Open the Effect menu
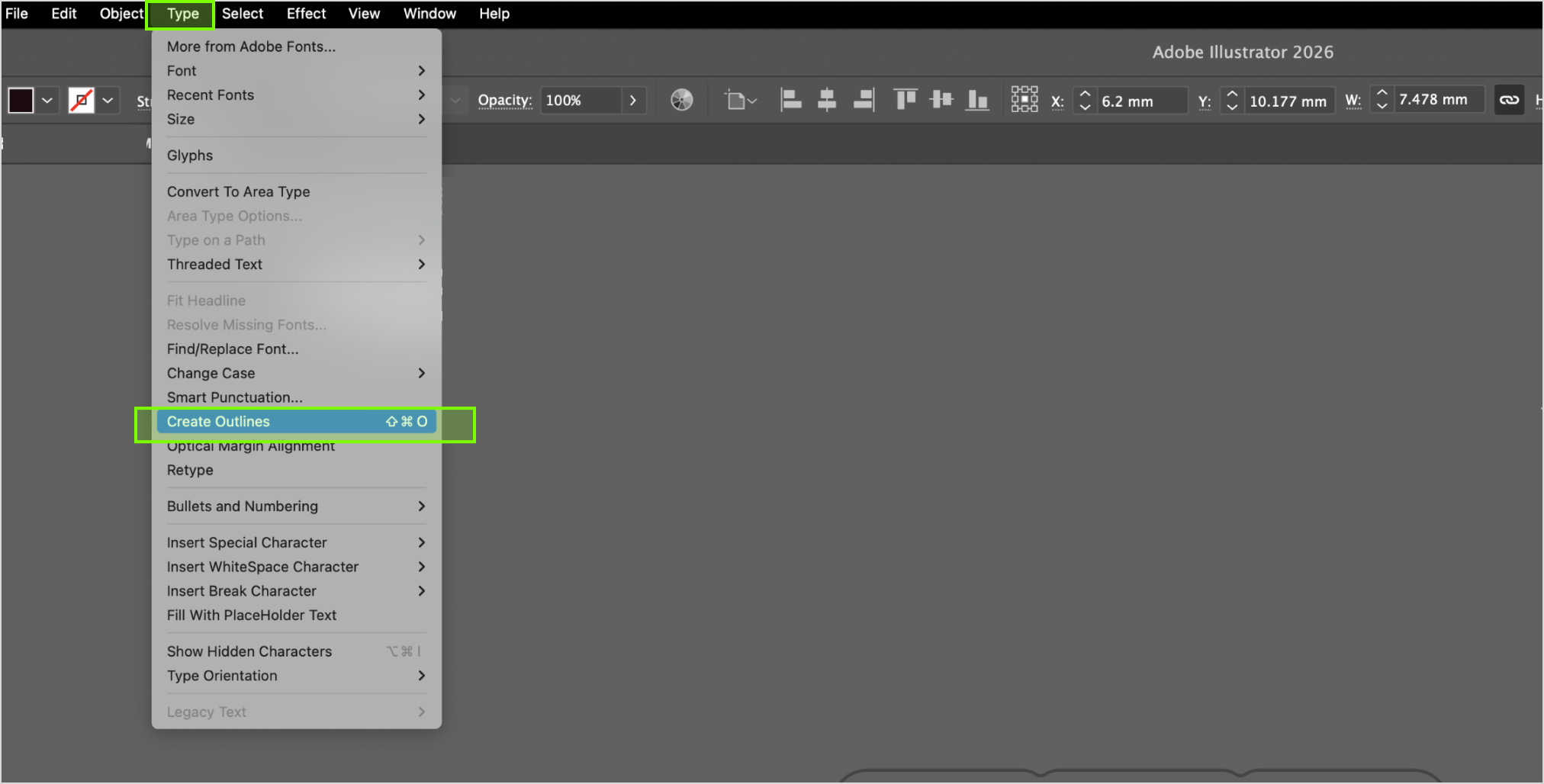Image resolution: width=1544 pixels, height=784 pixels. tap(306, 14)
